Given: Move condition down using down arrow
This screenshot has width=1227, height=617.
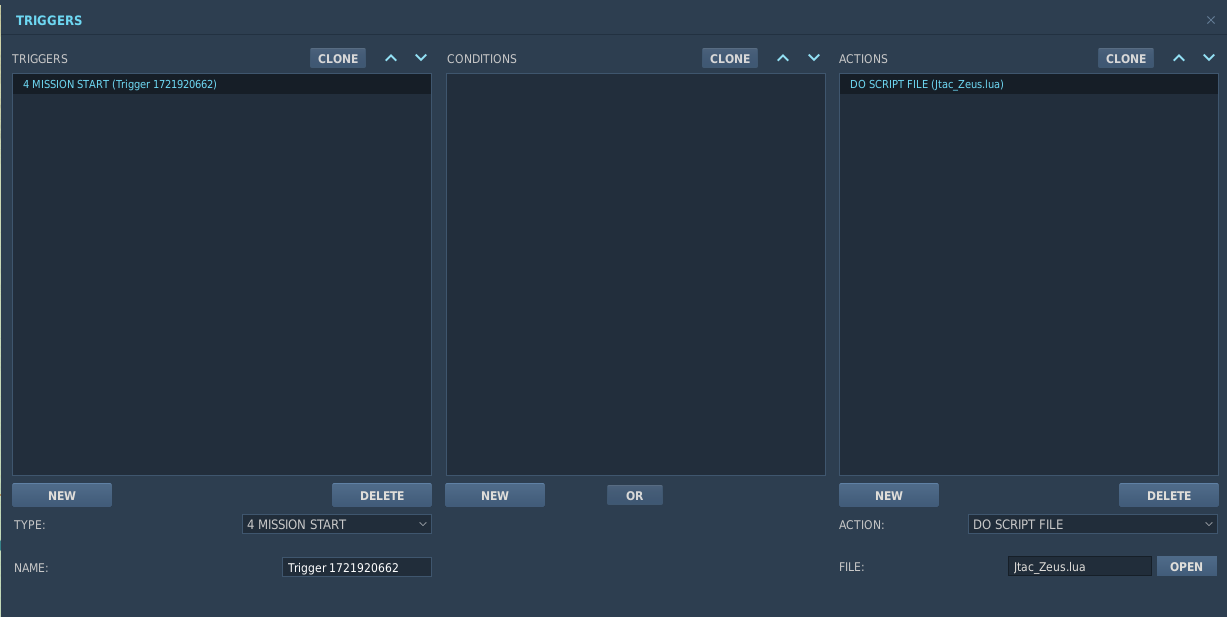Looking at the screenshot, I should pos(814,58).
